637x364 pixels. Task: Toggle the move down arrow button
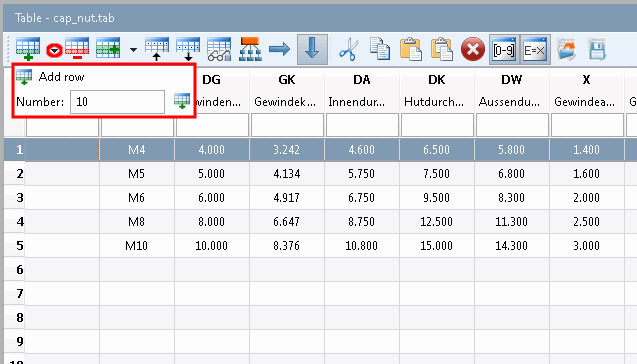coord(312,49)
